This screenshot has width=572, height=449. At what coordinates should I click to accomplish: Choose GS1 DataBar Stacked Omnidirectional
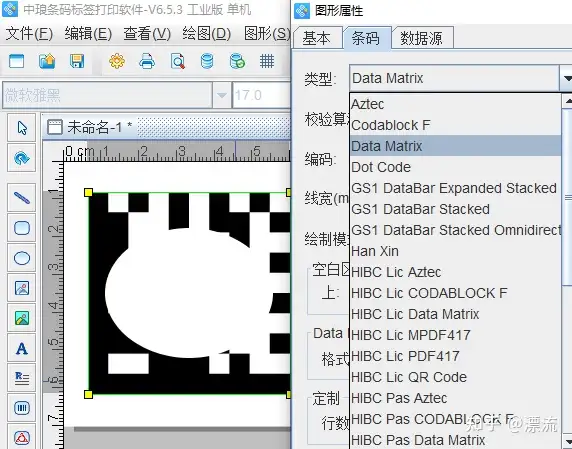(455, 230)
